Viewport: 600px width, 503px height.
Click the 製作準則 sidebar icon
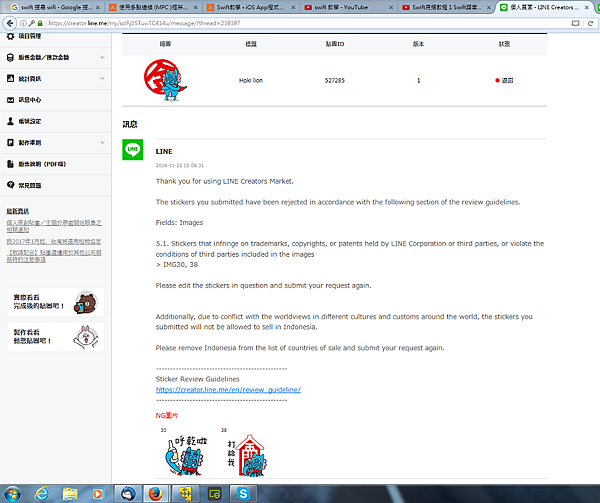click(10, 143)
